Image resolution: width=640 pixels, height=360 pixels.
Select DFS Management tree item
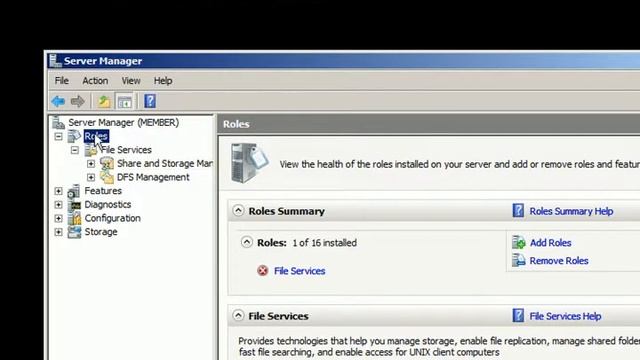[153, 178]
